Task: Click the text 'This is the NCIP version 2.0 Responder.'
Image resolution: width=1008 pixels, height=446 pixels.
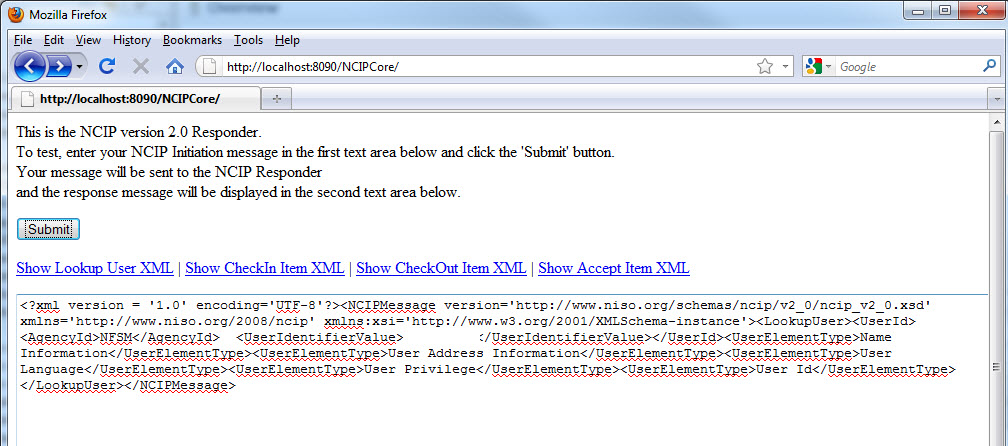Action: [x=140, y=132]
